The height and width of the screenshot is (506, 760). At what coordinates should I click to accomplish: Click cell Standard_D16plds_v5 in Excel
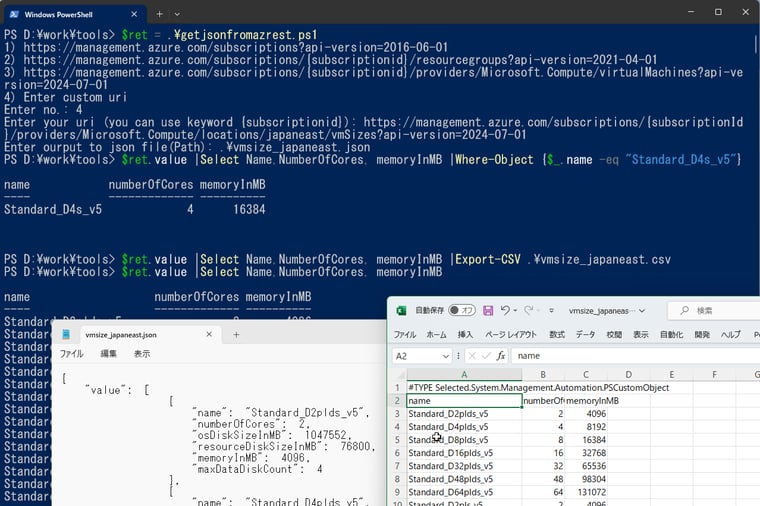[464, 453]
